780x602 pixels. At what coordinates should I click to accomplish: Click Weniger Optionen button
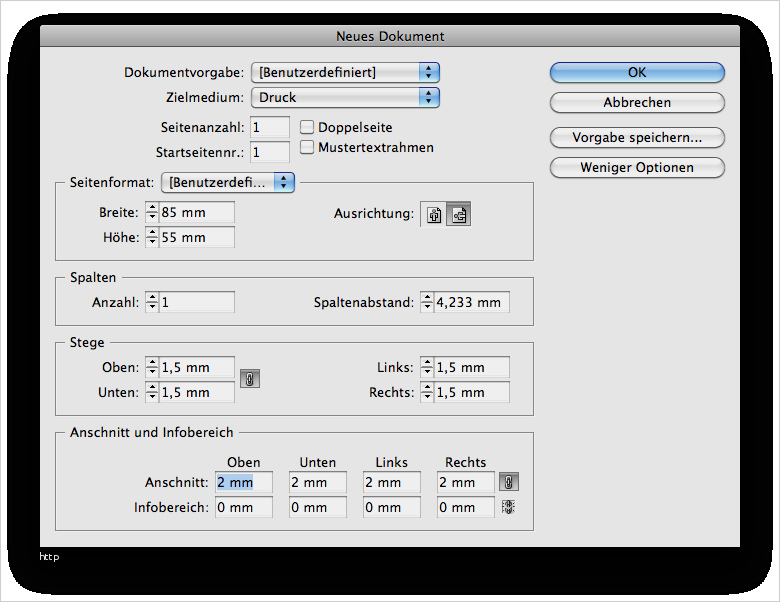[x=637, y=167]
